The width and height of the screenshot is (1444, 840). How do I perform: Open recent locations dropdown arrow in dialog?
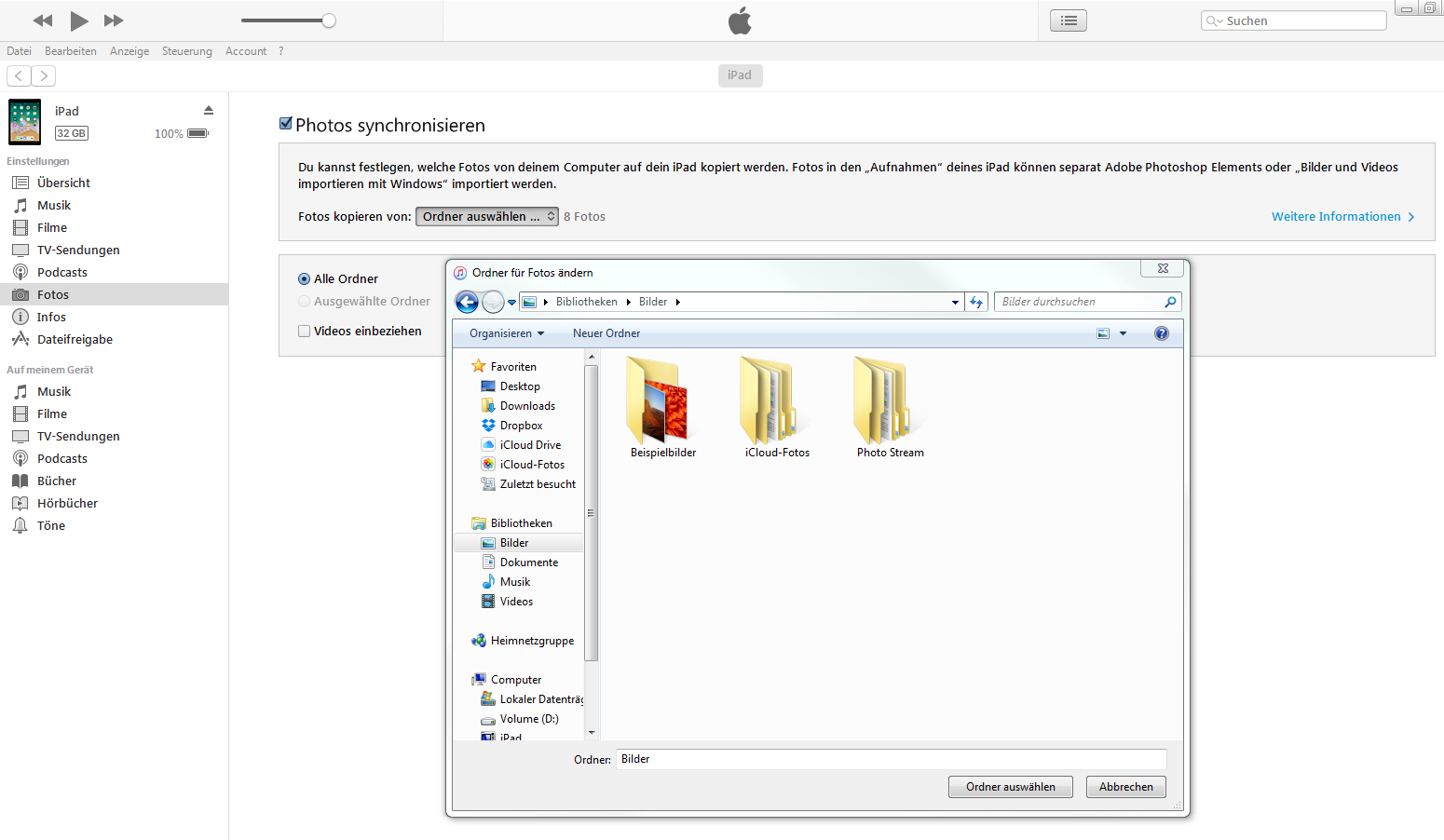[x=511, y=303]
